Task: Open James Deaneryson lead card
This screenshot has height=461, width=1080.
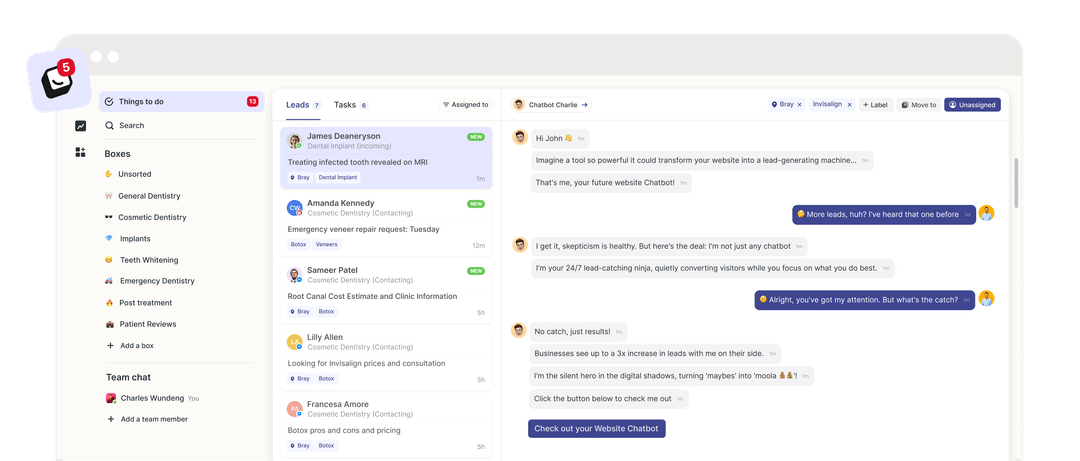Action: 386,158
